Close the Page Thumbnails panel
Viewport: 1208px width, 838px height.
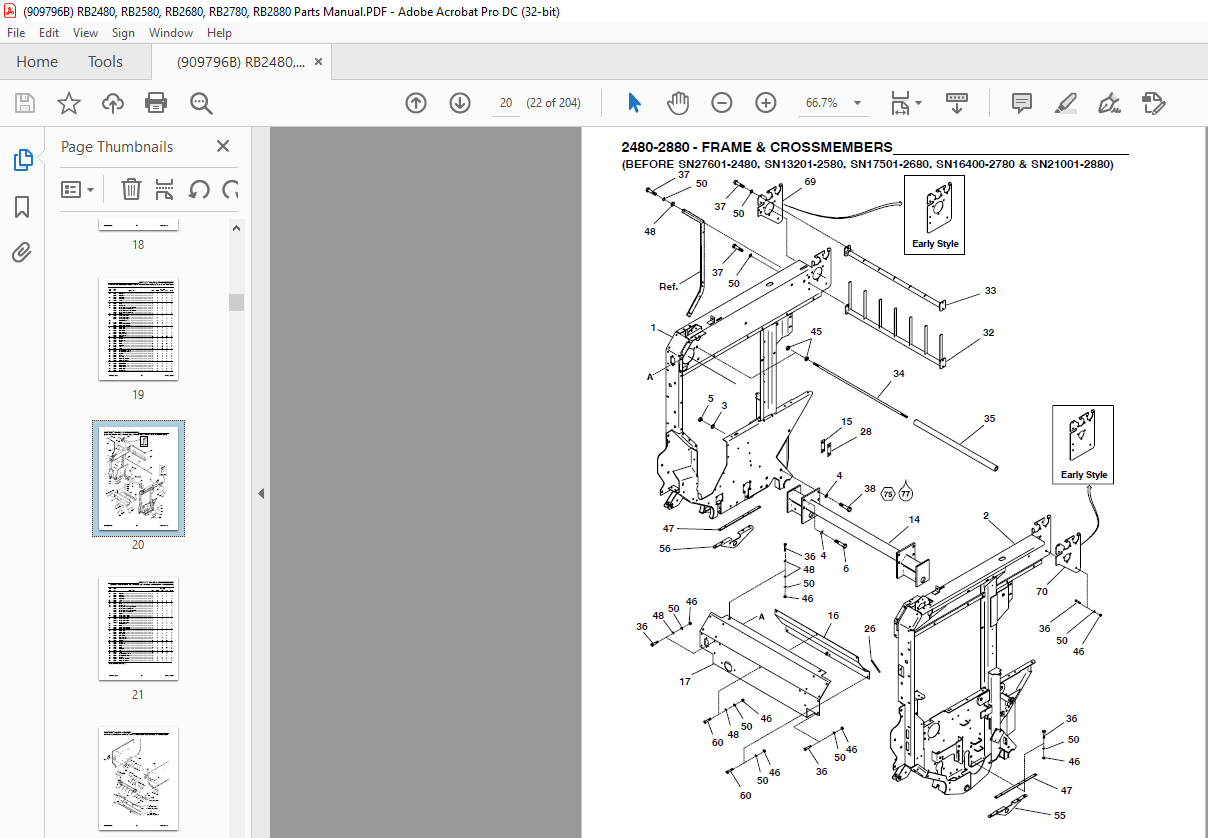click(223, 146)
